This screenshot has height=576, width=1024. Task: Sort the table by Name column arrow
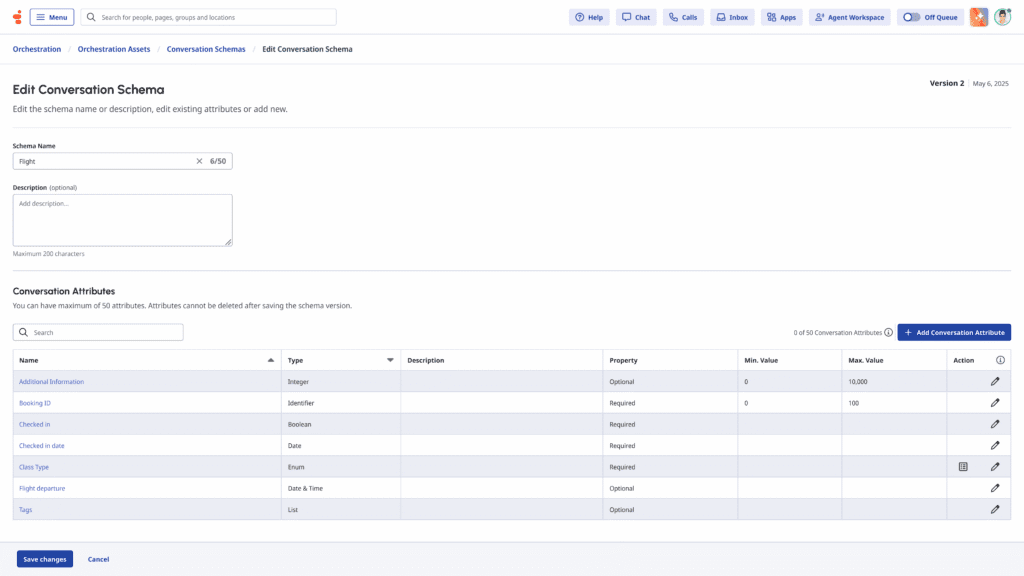(271, 360)
